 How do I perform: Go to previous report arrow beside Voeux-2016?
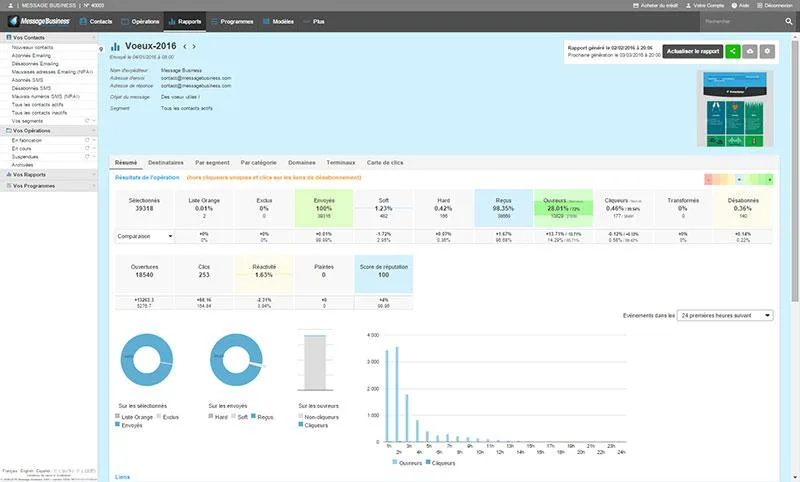[x=185, y=46]
